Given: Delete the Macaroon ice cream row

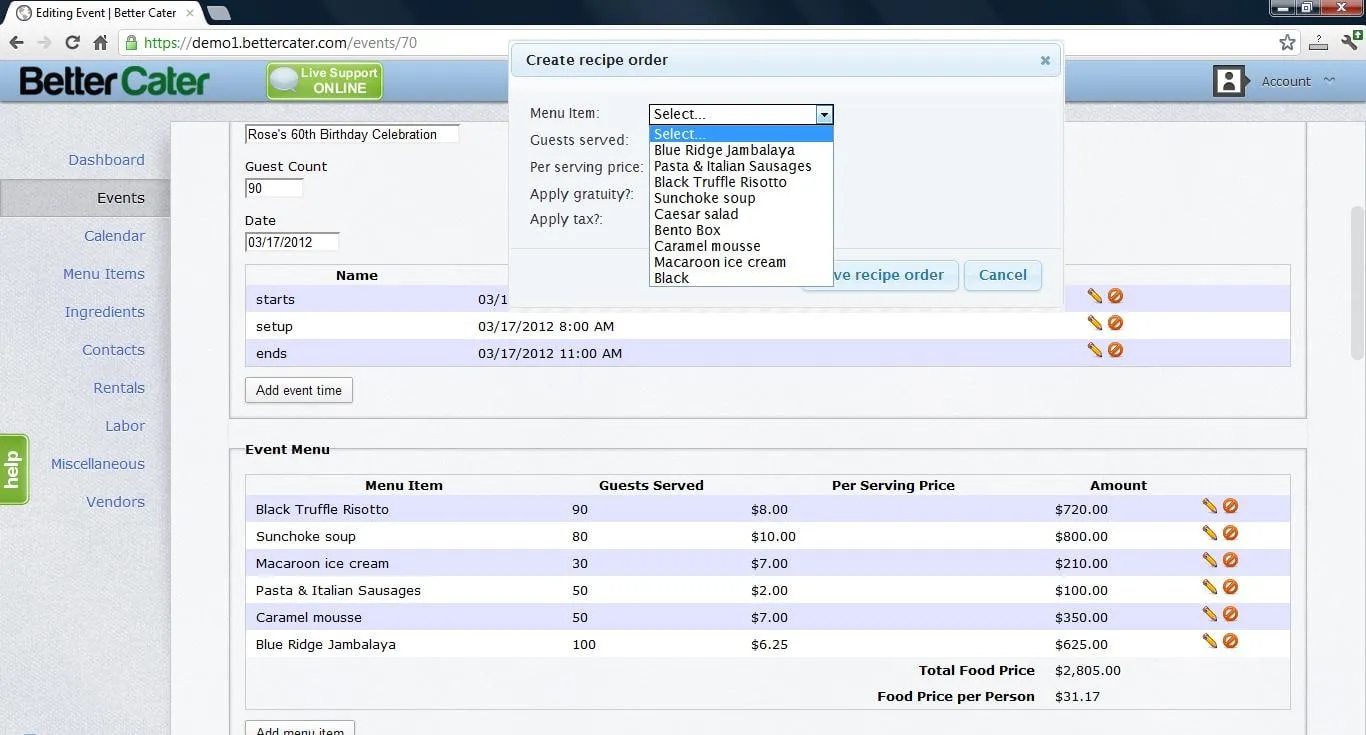Looking at the screenshot, I should [1230, 560].
